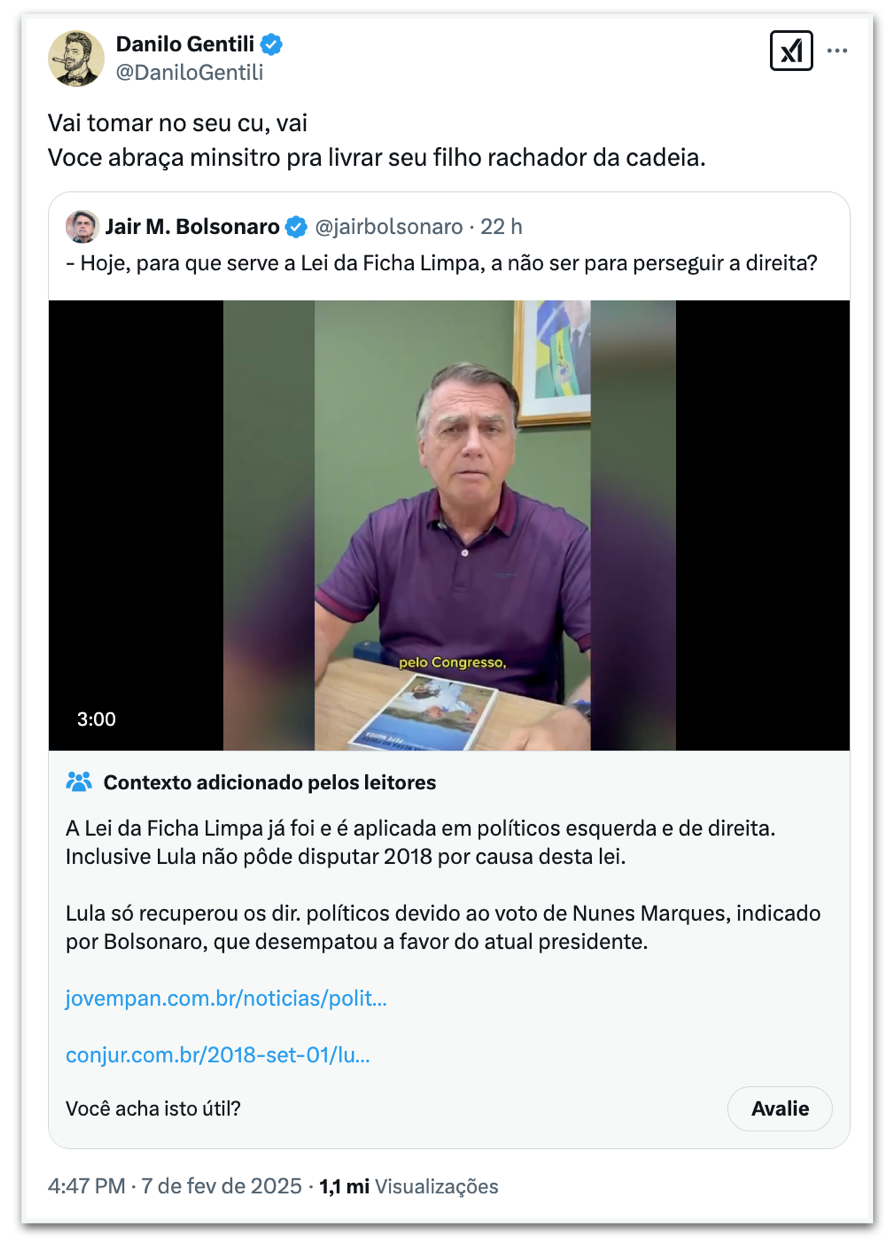892x1244 pixels.
Task: Click the Contexto adicionado pelos leitores heading
Action: click(x=270, y=782)
